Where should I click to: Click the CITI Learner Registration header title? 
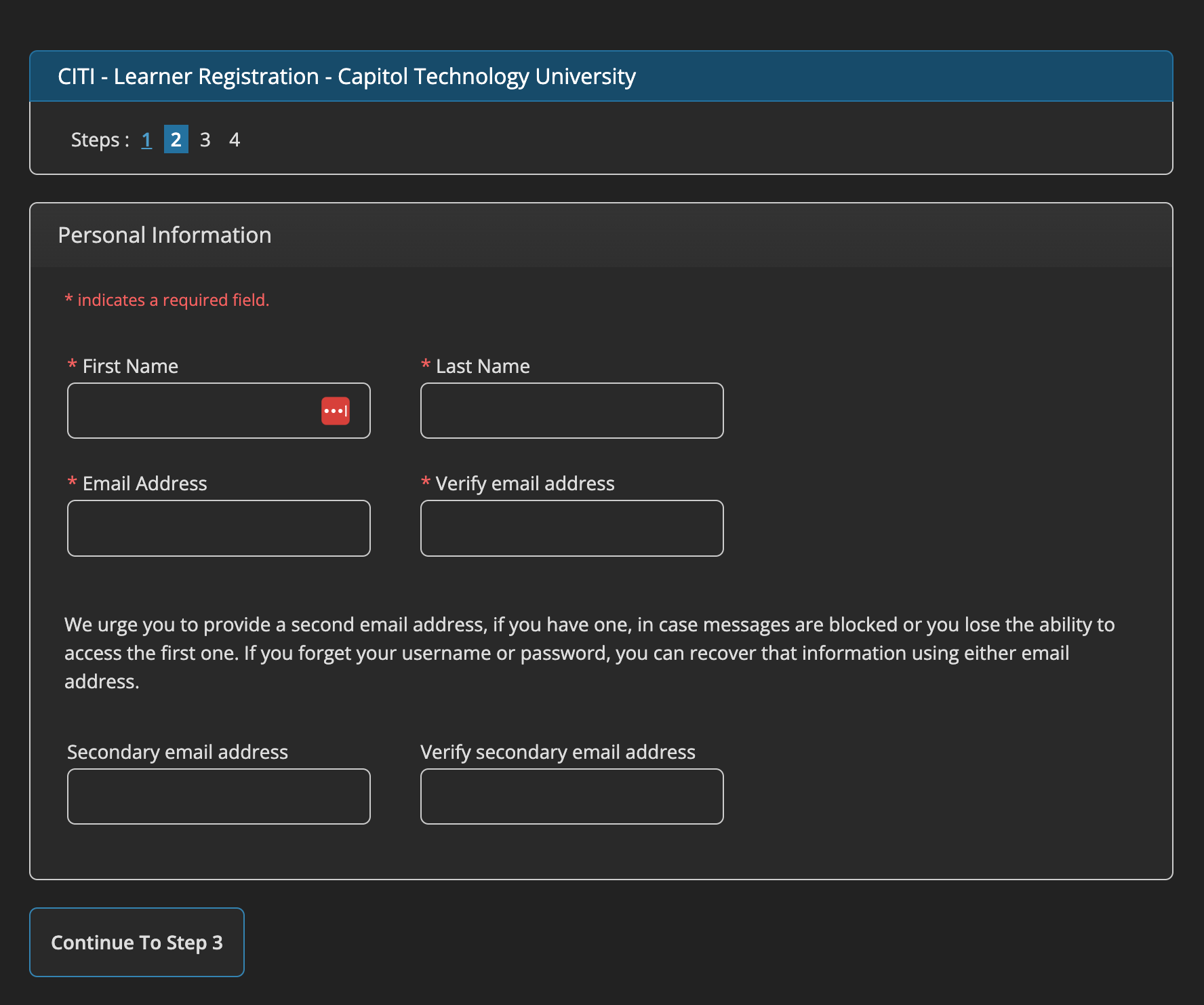(x=346, y=77)
